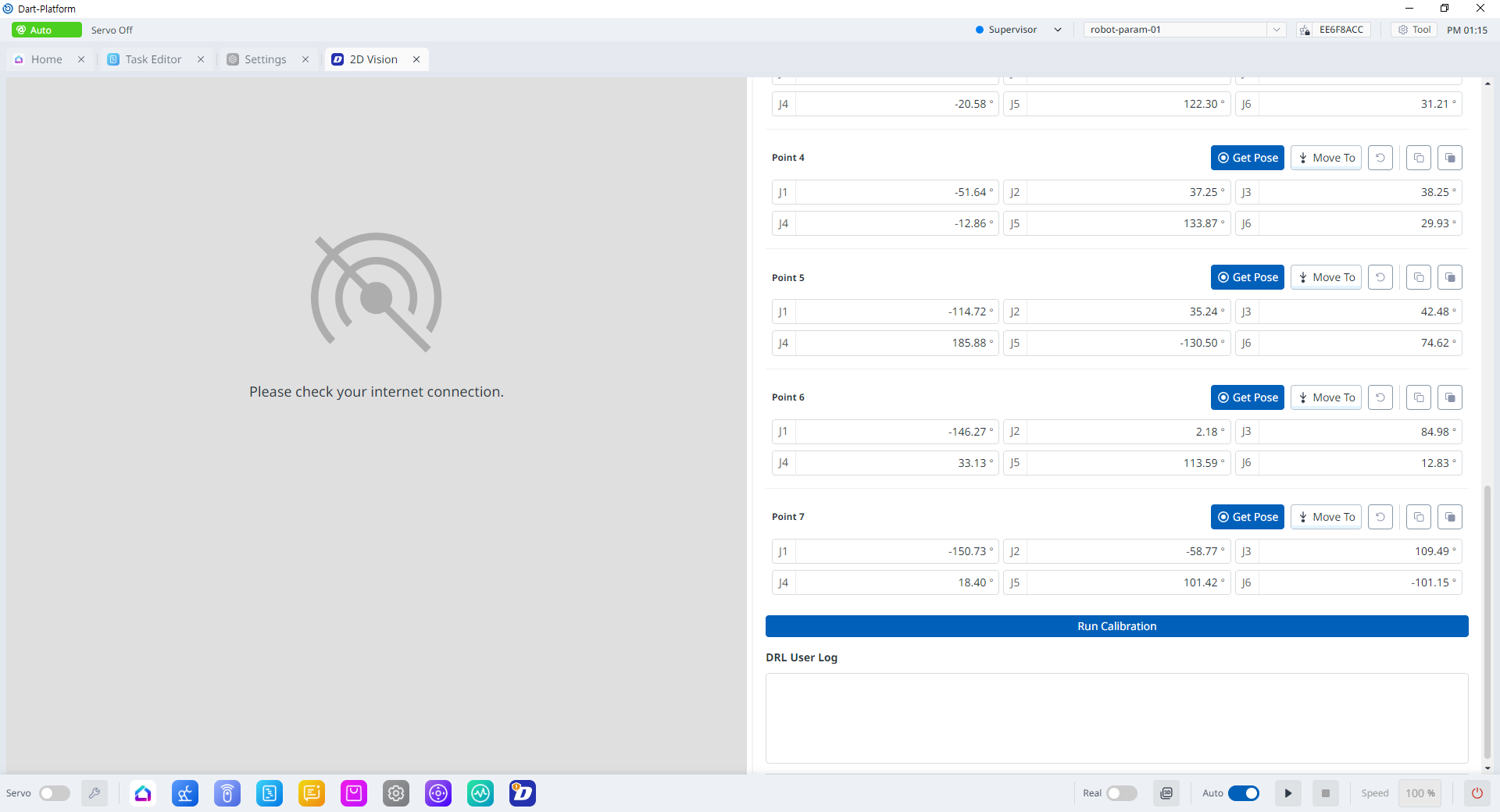Open the robot-param-01 dropdown
The height and width of the screenshot is (812, 1500).
tap(1184, 30)
